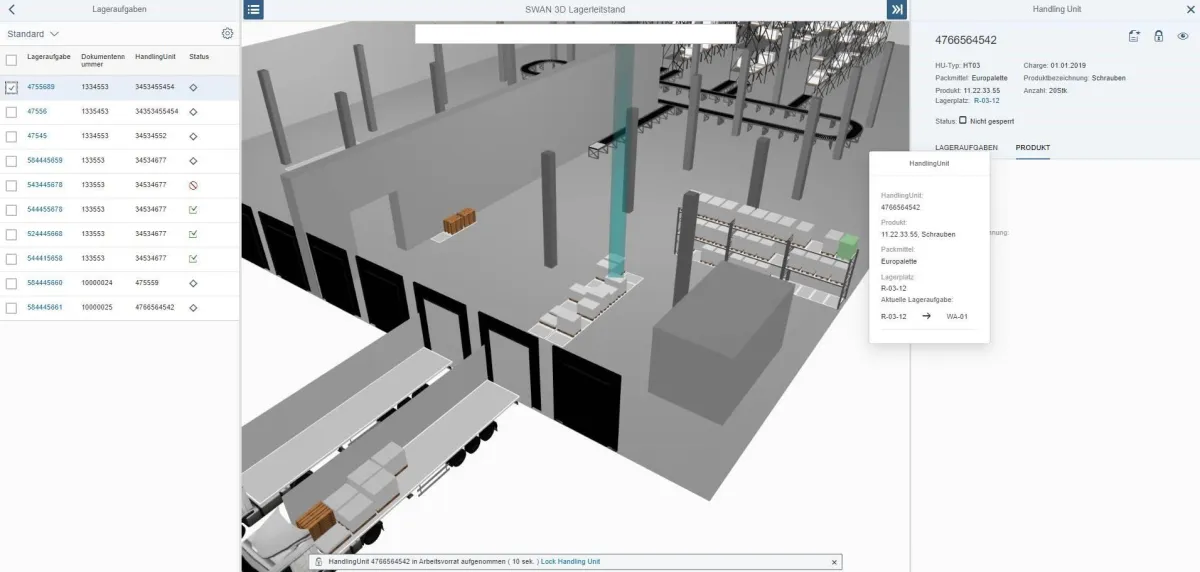This screenshot has height=572, width=1200.
Task: Open the table settings gear icon
Action: pos(227,34)
